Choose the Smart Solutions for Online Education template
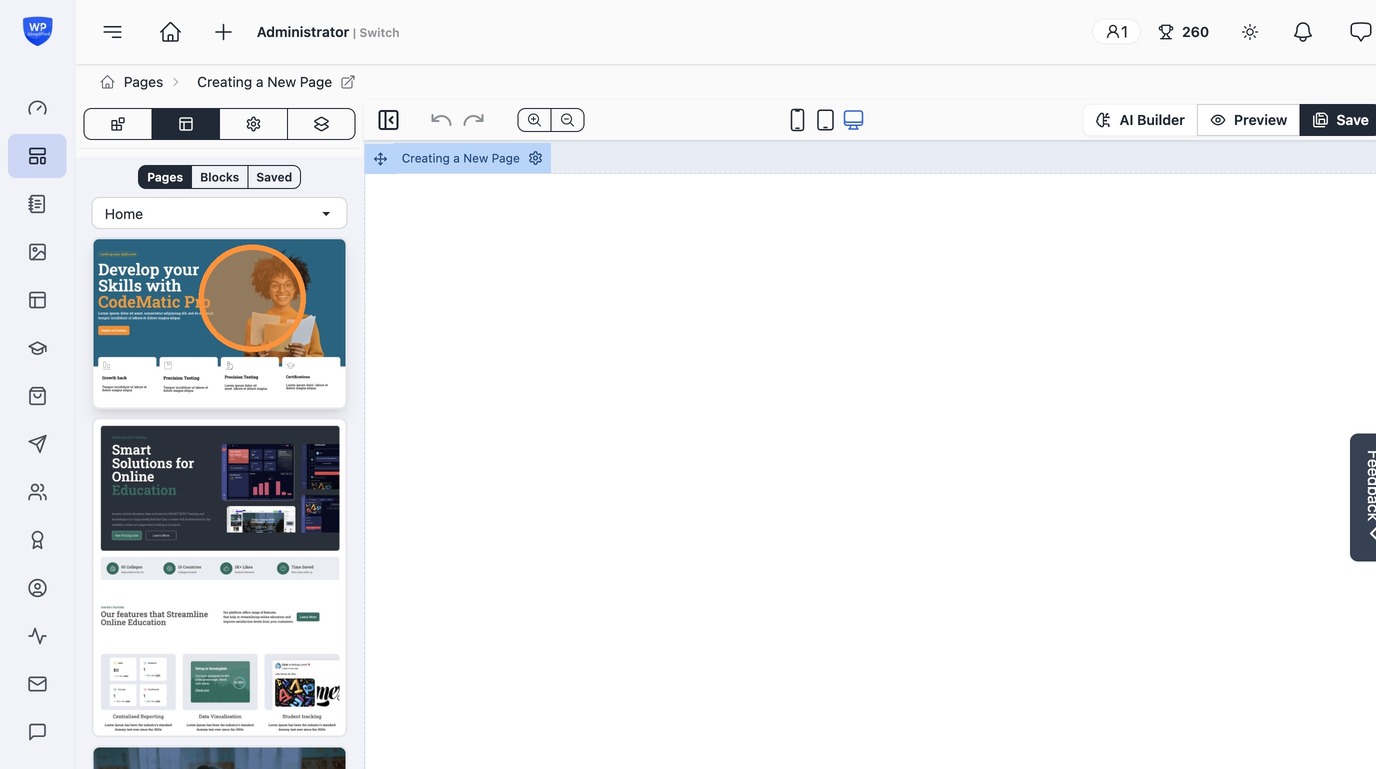Image resolution: width=1376 pixels, height=769 pixels. tap(219, 577)
